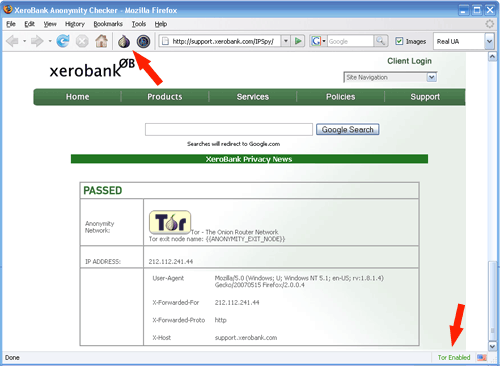Click the Tor exit node name text

pos(217,239)
